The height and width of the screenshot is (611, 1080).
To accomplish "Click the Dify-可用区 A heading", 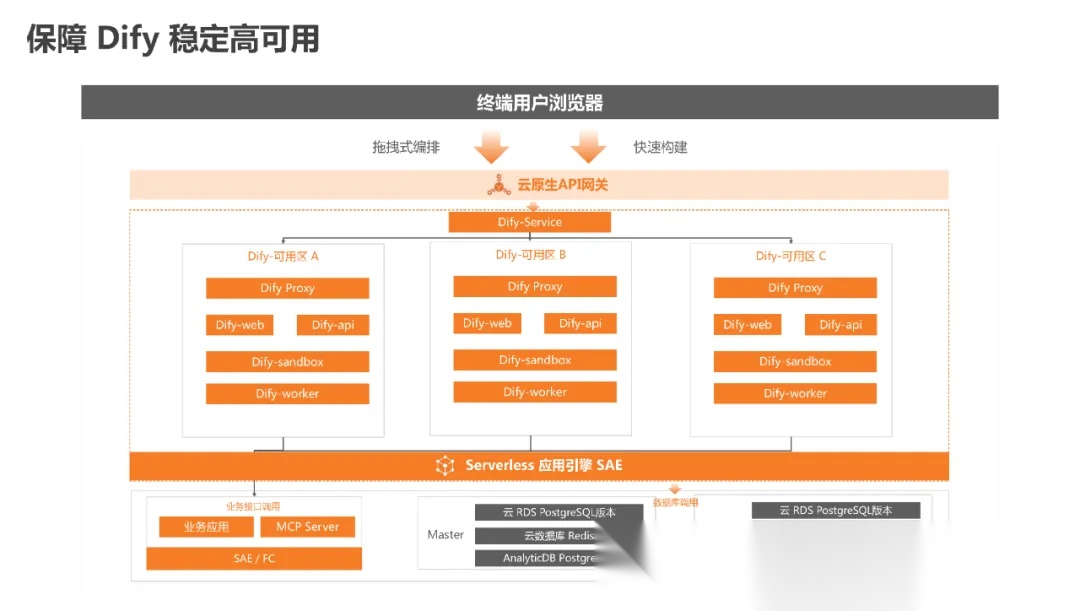I will (283, 256).
